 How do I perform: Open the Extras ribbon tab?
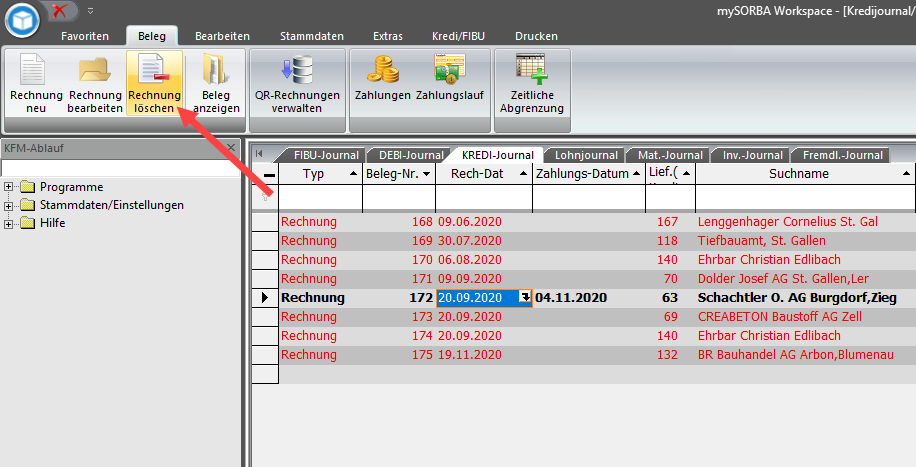388,36
